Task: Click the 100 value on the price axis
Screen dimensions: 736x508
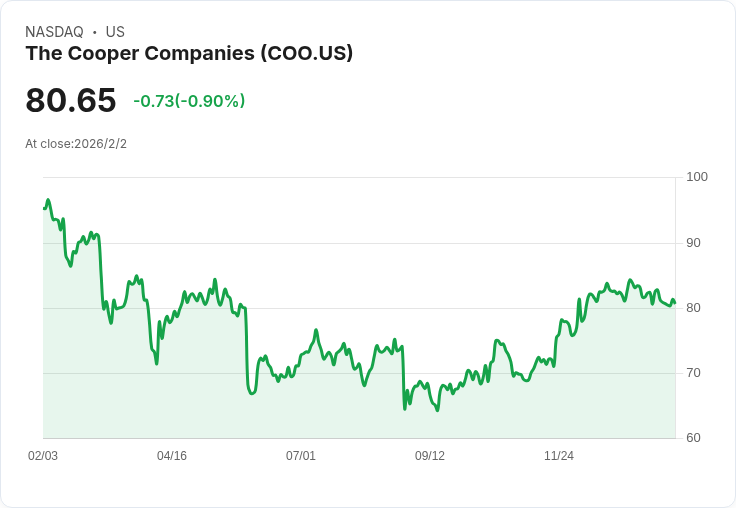Action: (x=697, y=177)
